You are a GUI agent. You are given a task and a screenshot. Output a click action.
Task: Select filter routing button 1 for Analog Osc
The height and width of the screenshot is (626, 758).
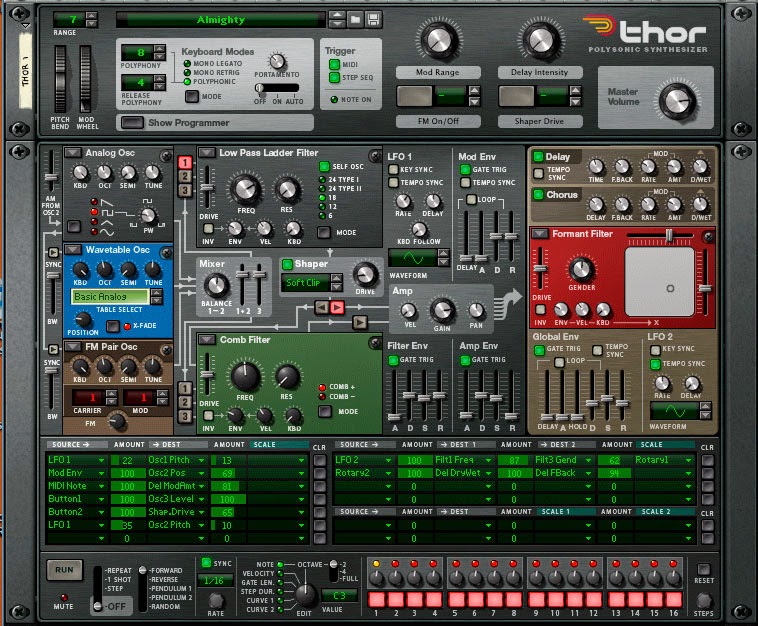point(185,162)
